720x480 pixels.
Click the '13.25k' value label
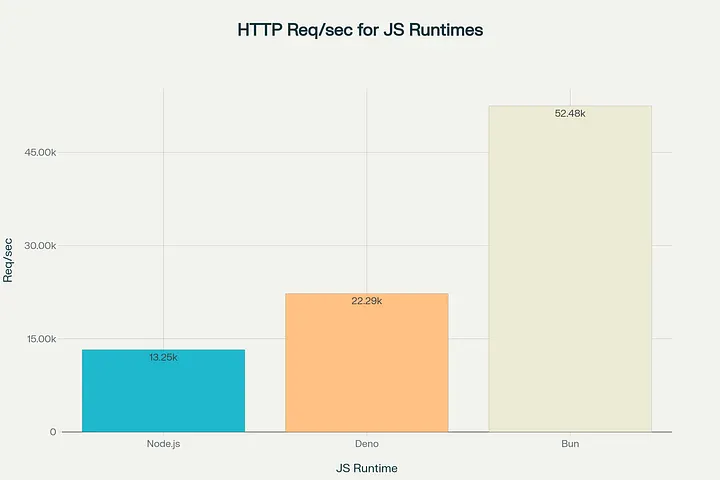click(163, 357)
